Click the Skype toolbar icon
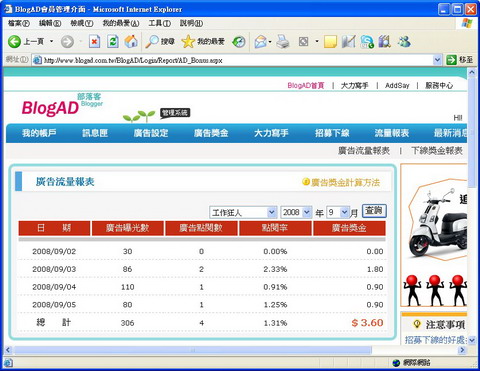 [367, 42]
